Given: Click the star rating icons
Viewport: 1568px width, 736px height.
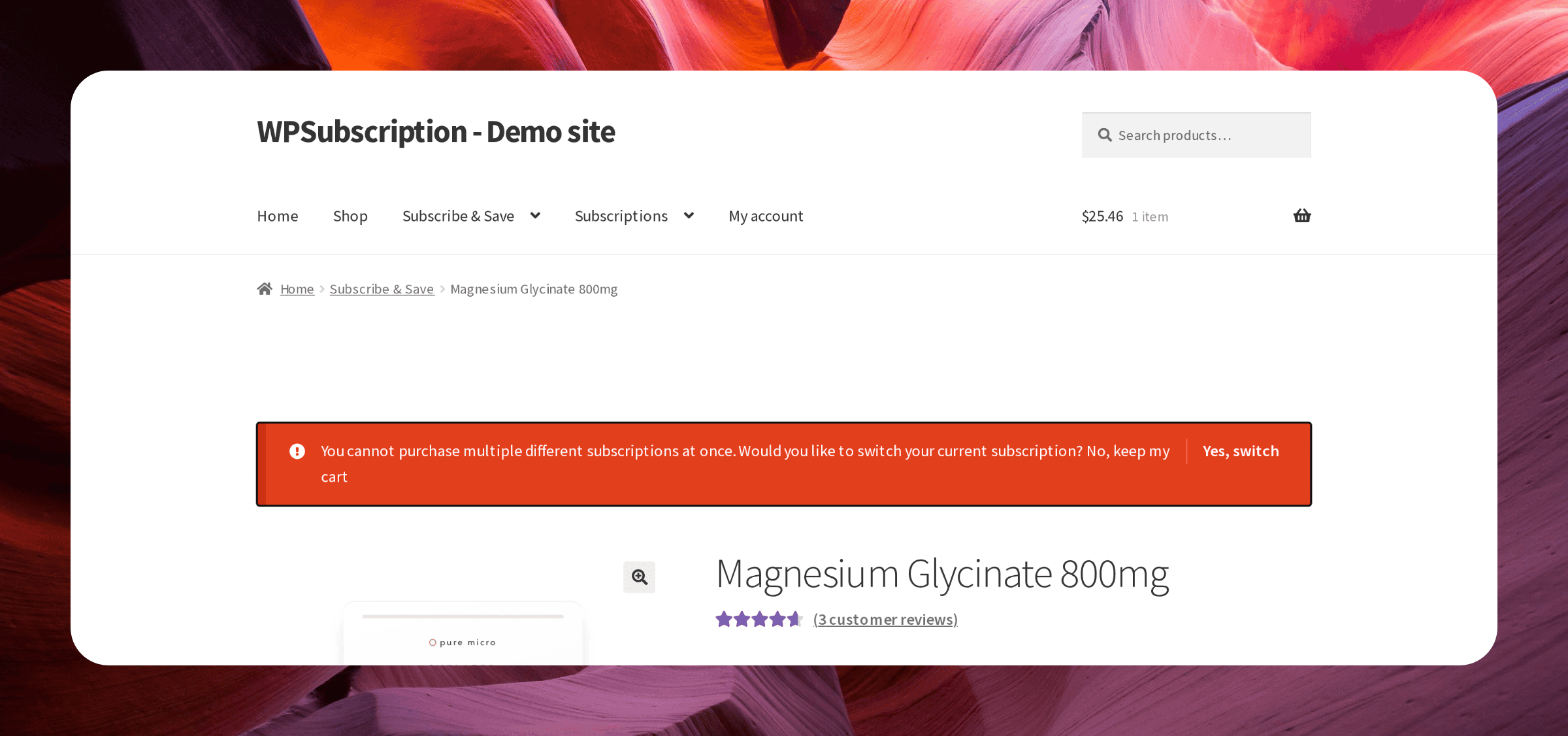Looking at the screenshot, I should click(x=759, y=619).
